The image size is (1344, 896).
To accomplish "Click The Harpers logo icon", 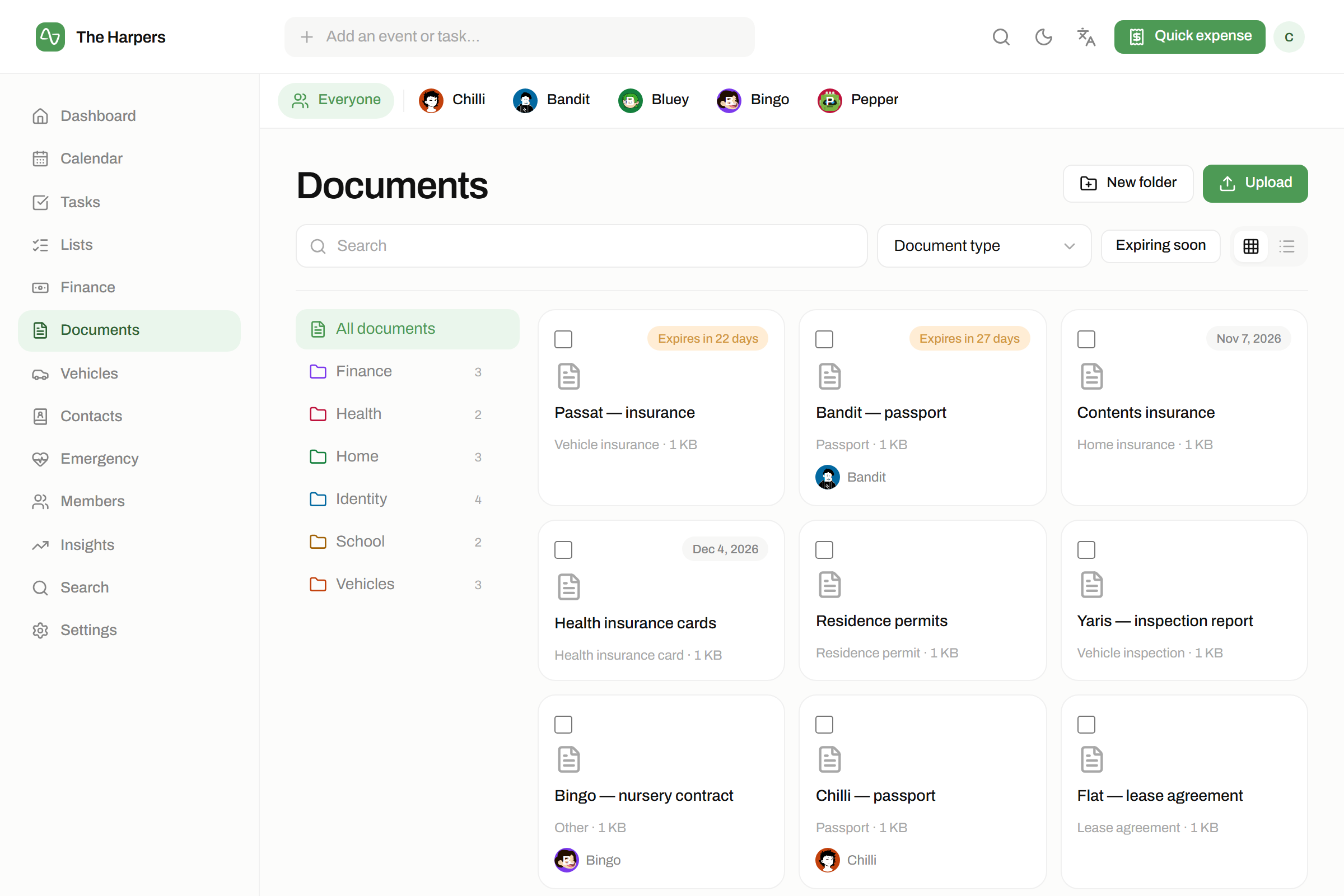I will coord(50,37).
